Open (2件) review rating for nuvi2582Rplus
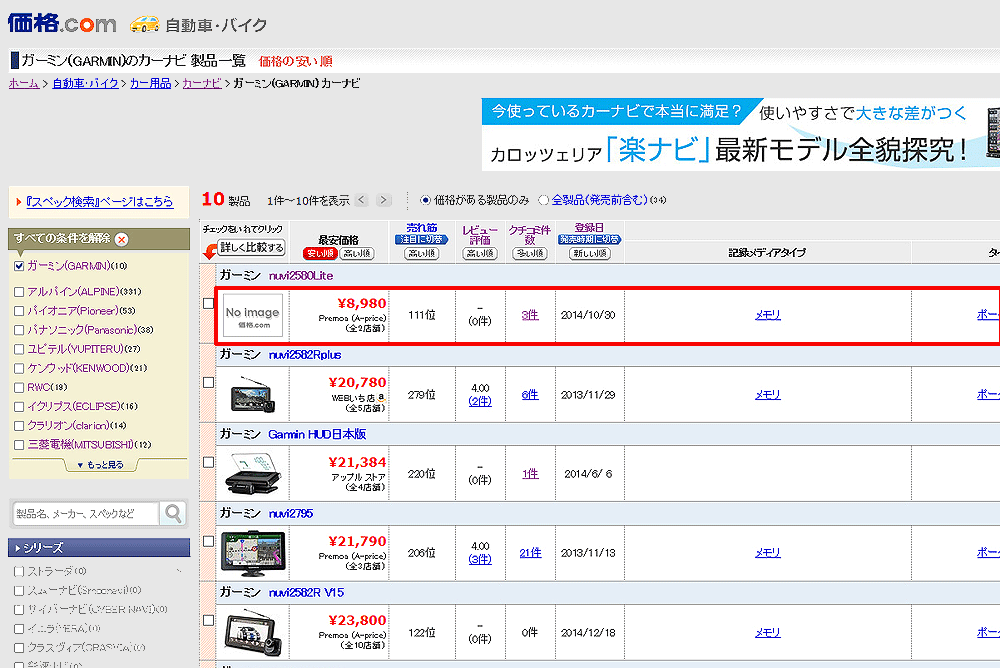 (480, 401)
